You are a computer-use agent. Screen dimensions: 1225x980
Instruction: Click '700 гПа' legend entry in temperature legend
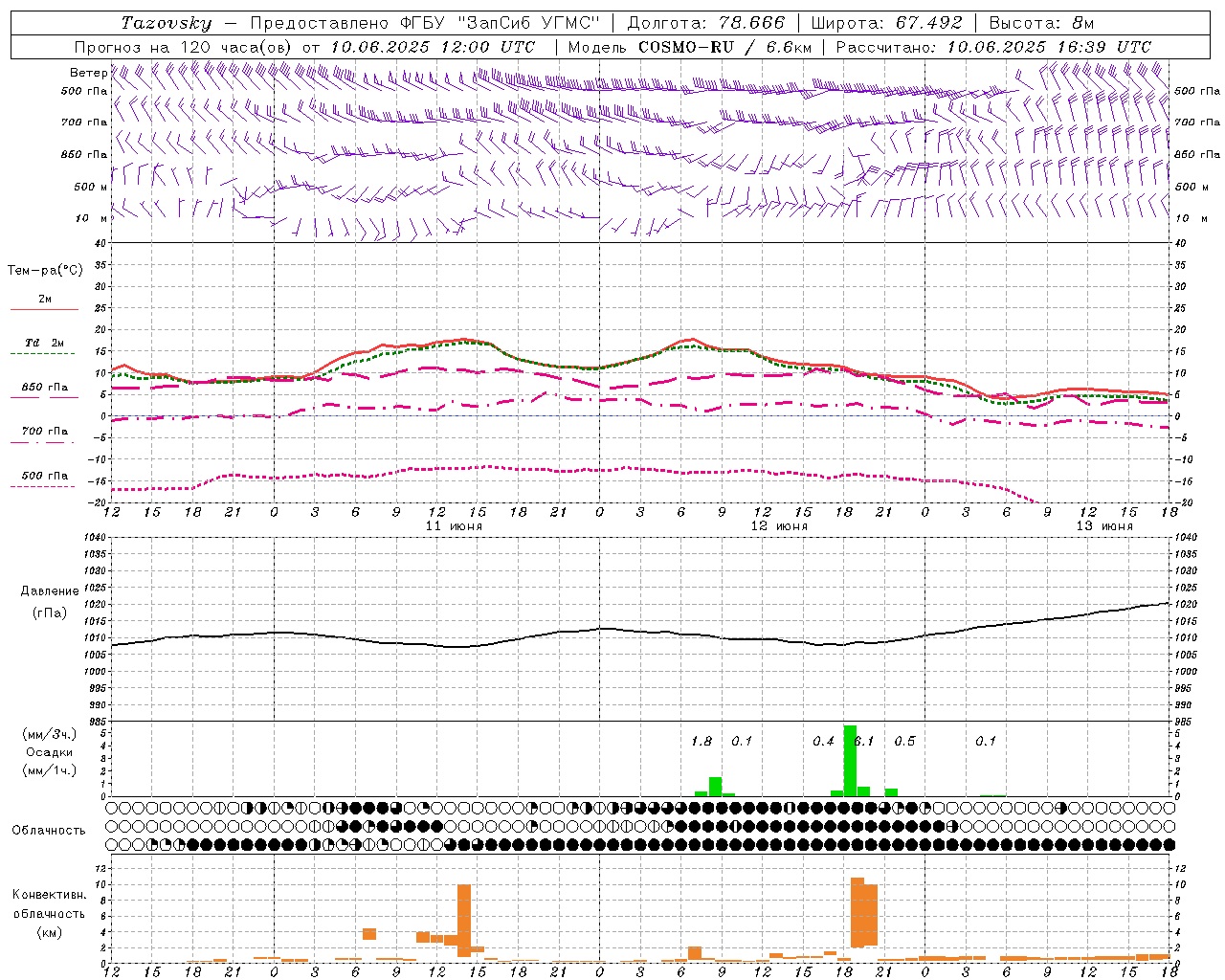pos(45,432)
